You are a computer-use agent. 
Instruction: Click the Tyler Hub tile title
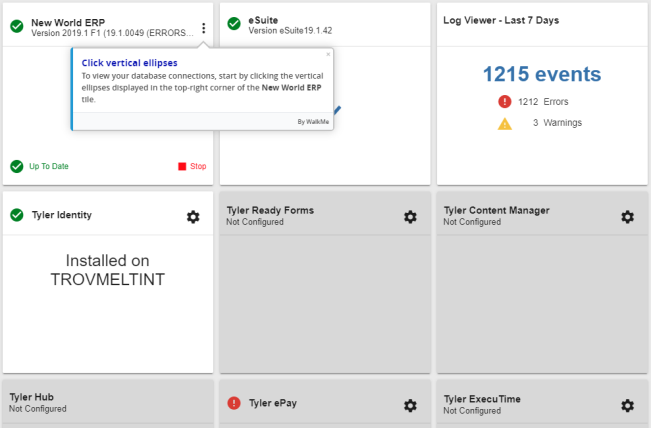pos(32,397)
